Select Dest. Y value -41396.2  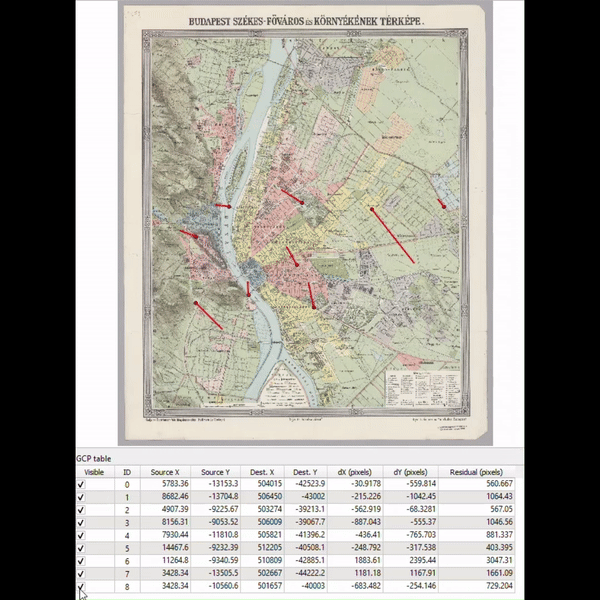pos(310,535)
